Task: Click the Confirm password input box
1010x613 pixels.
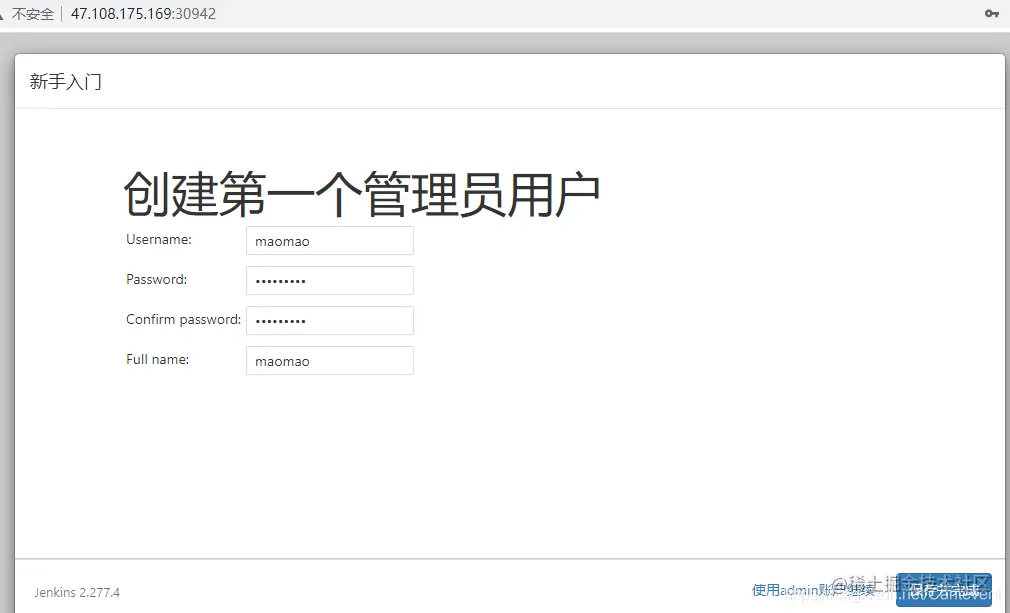Action: pyautogui.click(x=329, y=320)
